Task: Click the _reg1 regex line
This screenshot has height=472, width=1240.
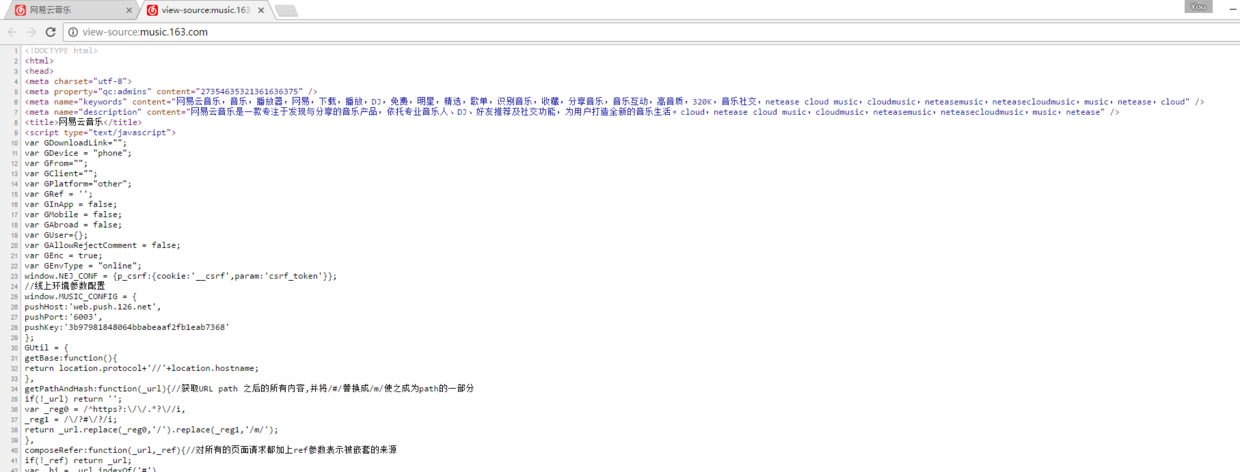Action: point(73,419)
